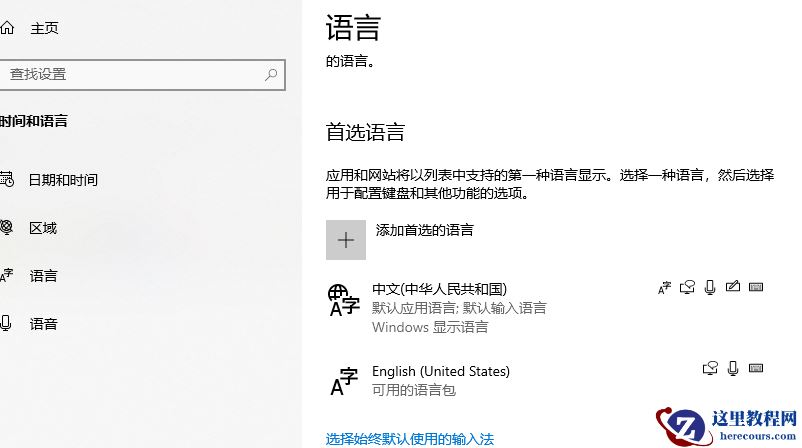Screen dimensions: 802x448
Task: Click 默认应用语言; 默认输入语言 text
Action: (459, 308)
